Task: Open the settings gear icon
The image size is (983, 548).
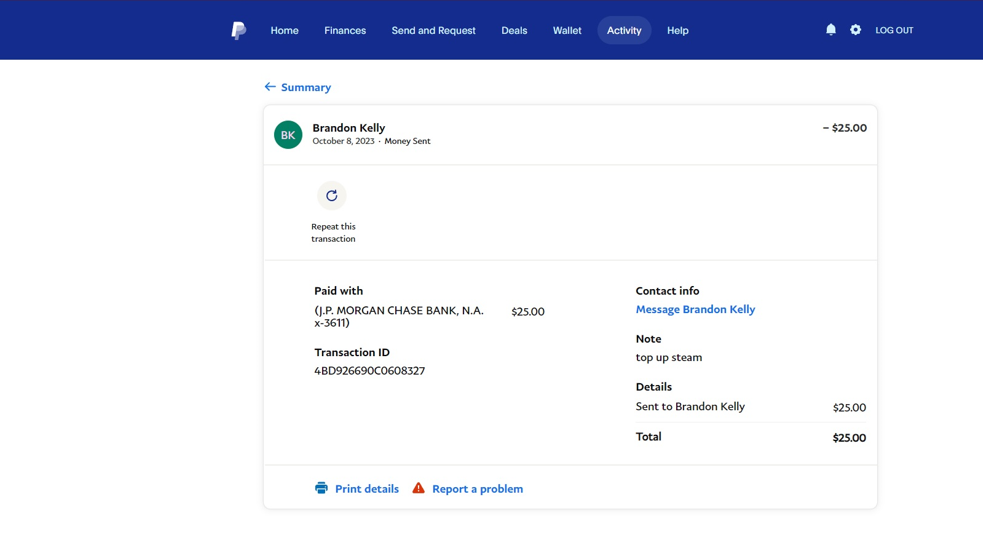Action: [x=855, y=29]
